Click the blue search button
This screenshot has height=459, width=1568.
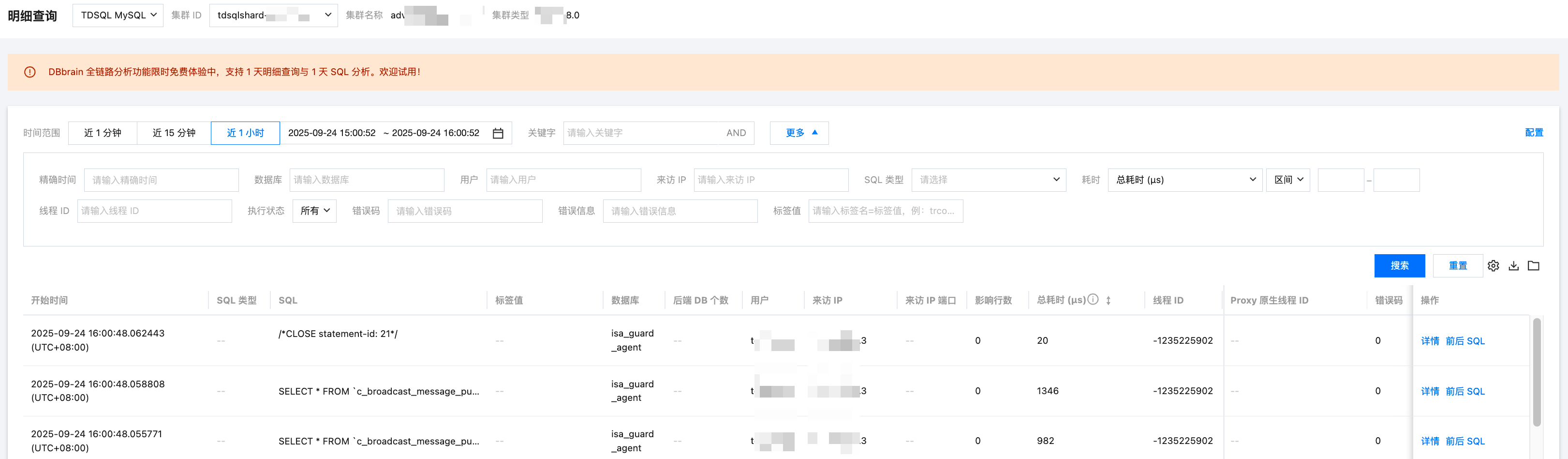[1399, 266]
